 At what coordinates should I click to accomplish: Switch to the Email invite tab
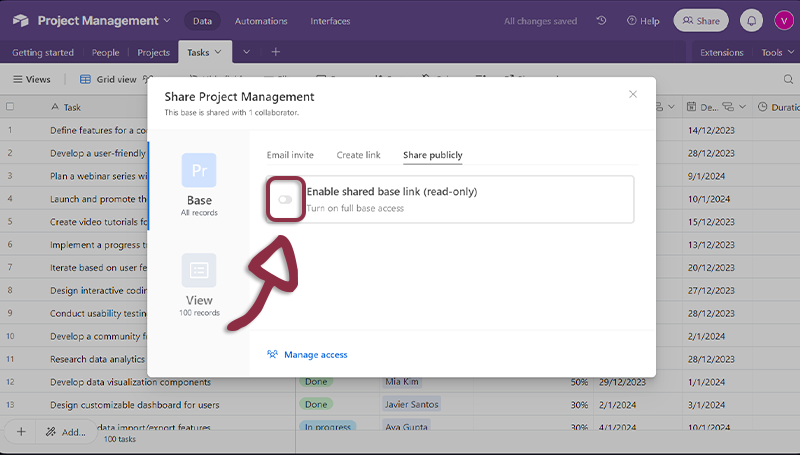point(290,155)
